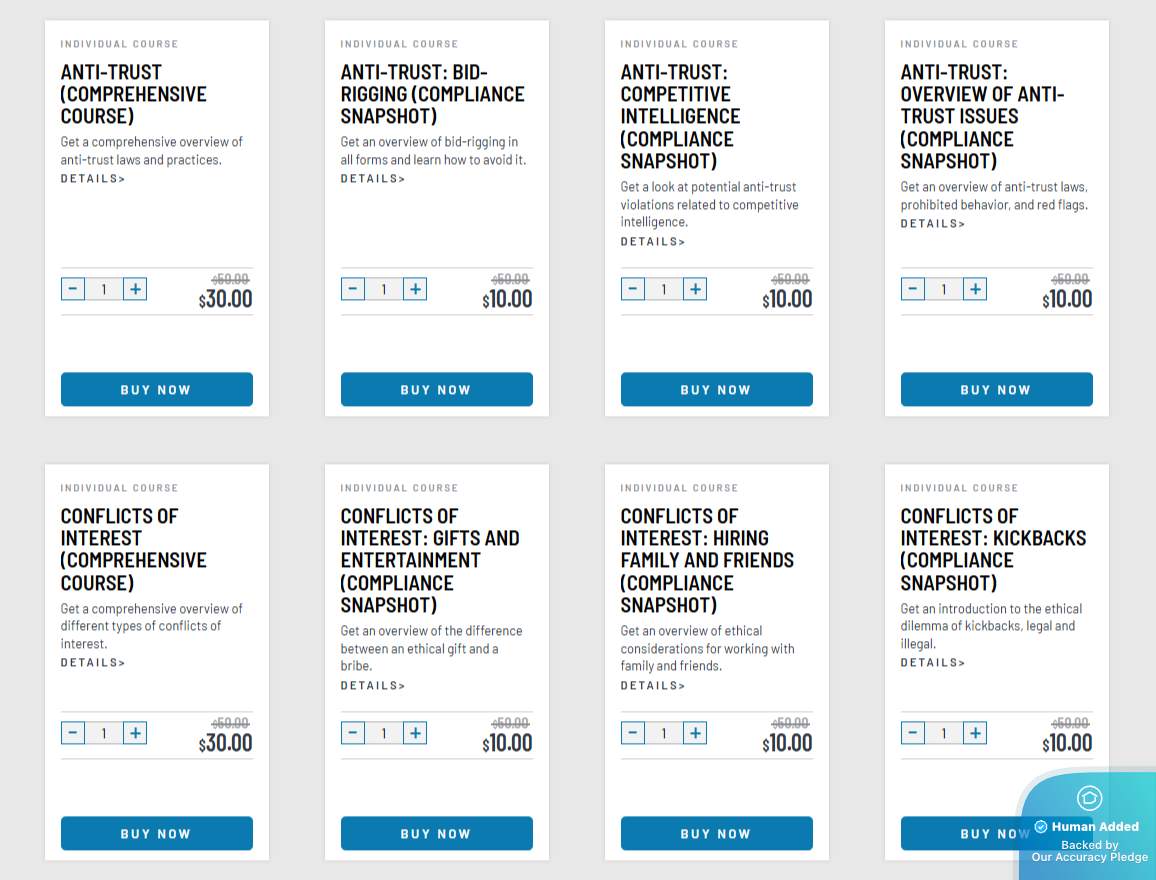Decrease quantity for Anti-Trust Bid-Rigging snapshot
The height and width of the screenshot is (880, 1156).
click(353, 290)
